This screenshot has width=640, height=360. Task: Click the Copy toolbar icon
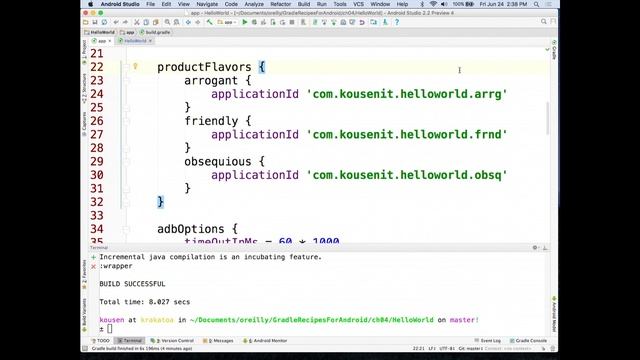[x=146, y=22]
